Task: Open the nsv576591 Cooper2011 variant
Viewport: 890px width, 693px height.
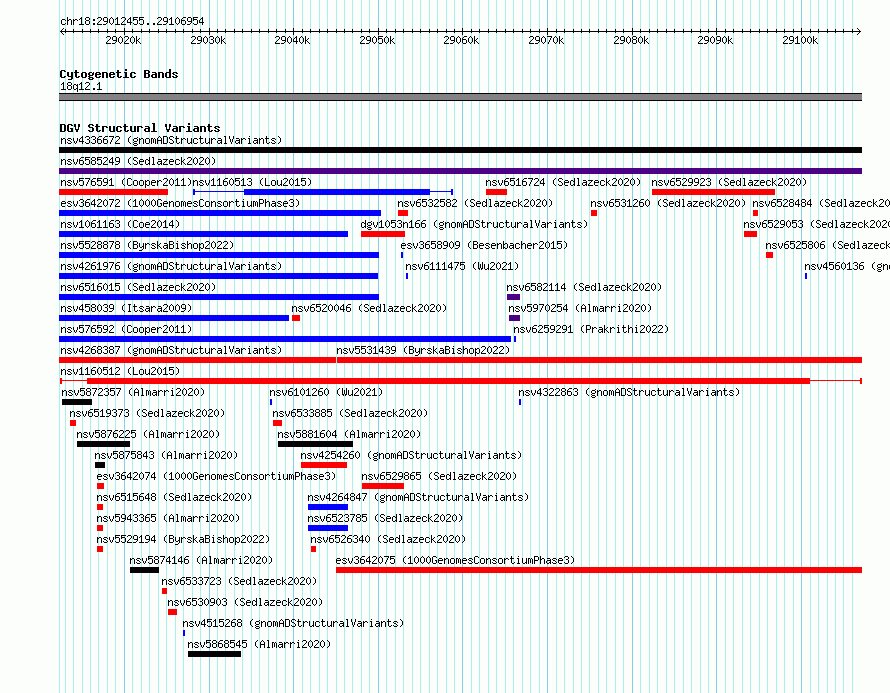Action: coord(126,182)
